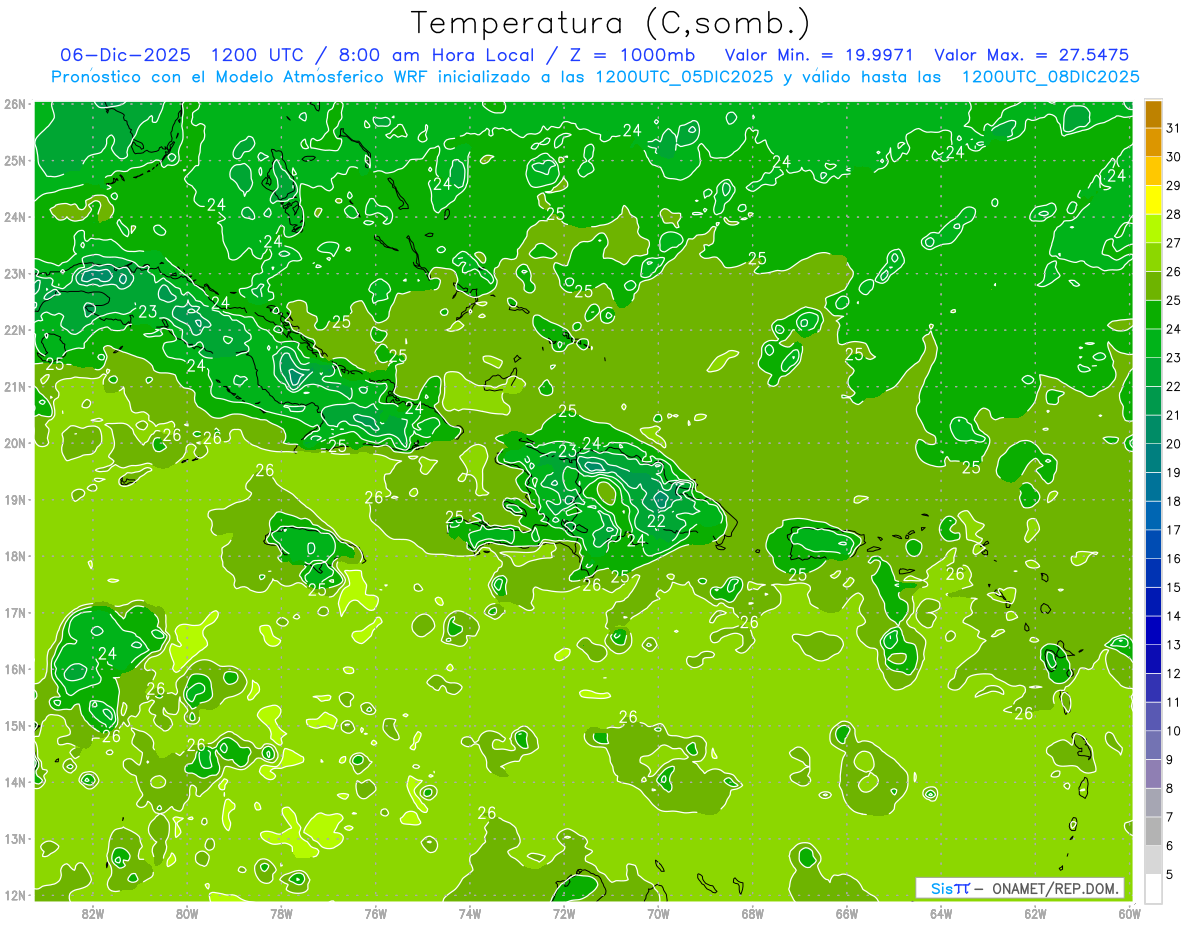Click the 60W longitude axis label
The width and height of the screenshot is (1200, 927).
tap(1129, 914)
